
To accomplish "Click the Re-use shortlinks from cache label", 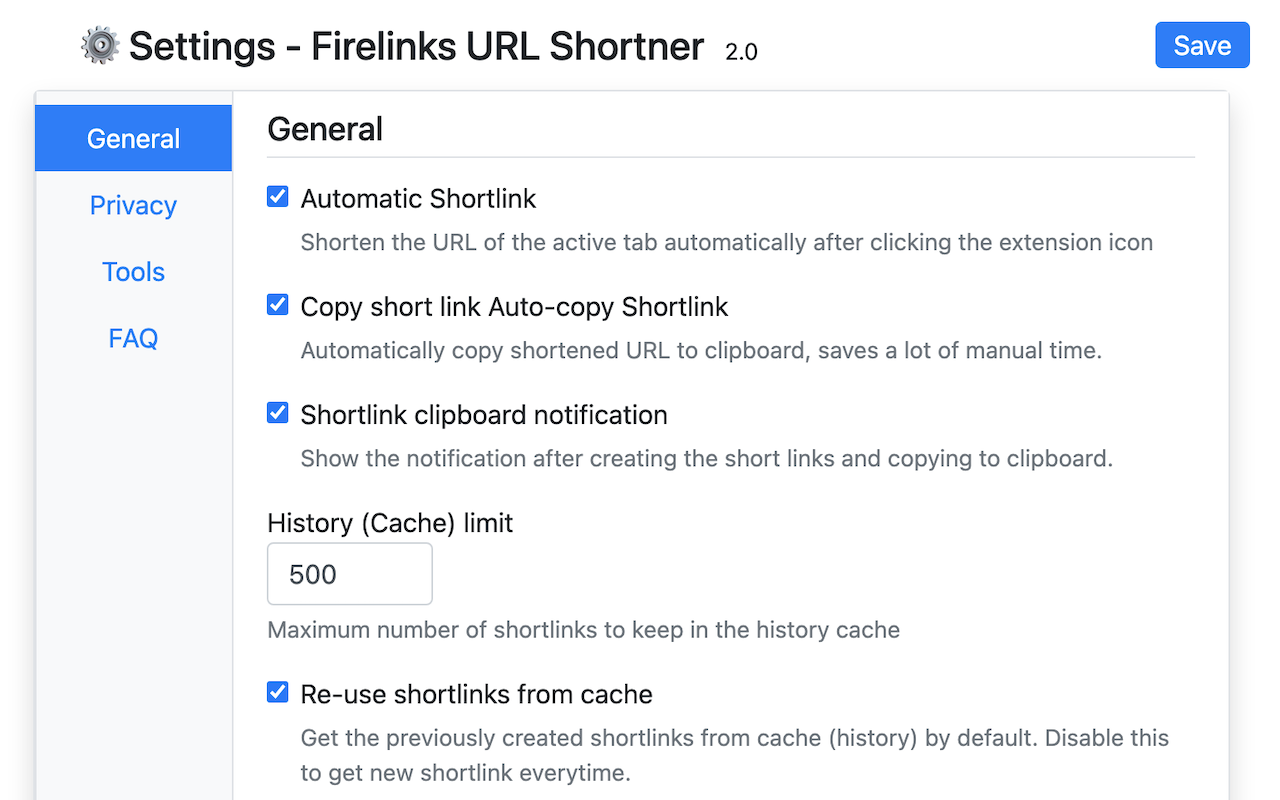I will (476, 694).
